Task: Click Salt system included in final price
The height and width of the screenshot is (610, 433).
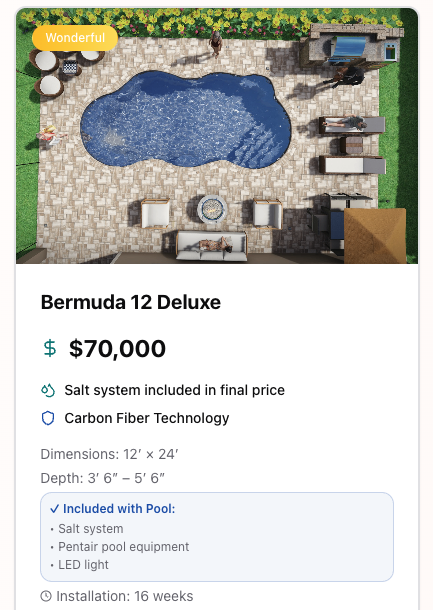Action: tap(175, 390)
